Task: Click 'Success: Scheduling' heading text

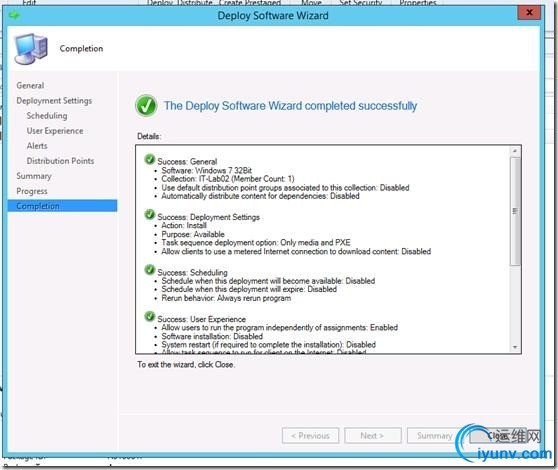Action: (192, 272)
